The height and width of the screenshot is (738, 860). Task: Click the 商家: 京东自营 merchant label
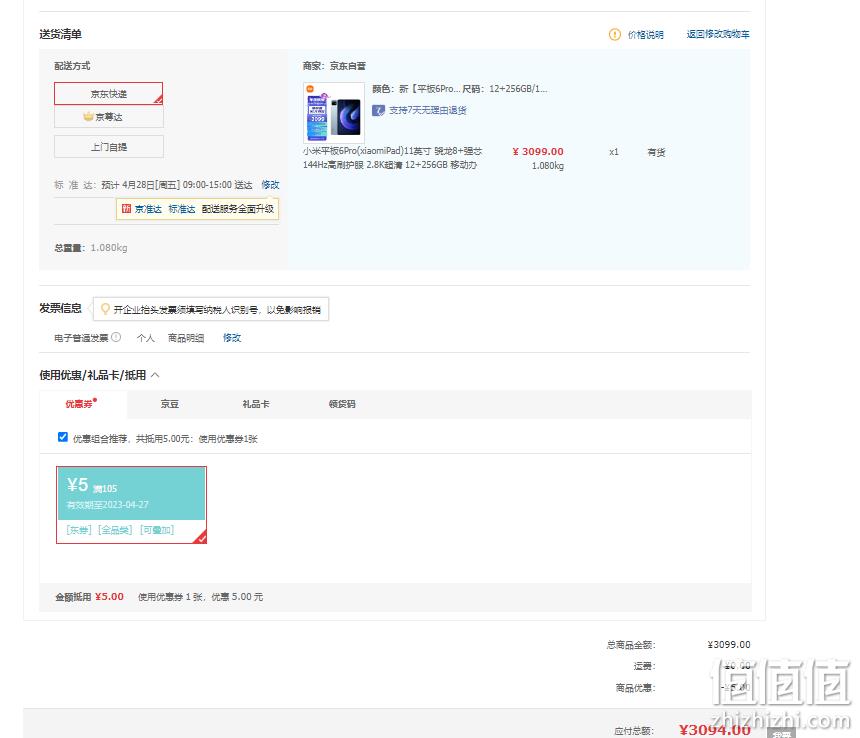(334, 66)
